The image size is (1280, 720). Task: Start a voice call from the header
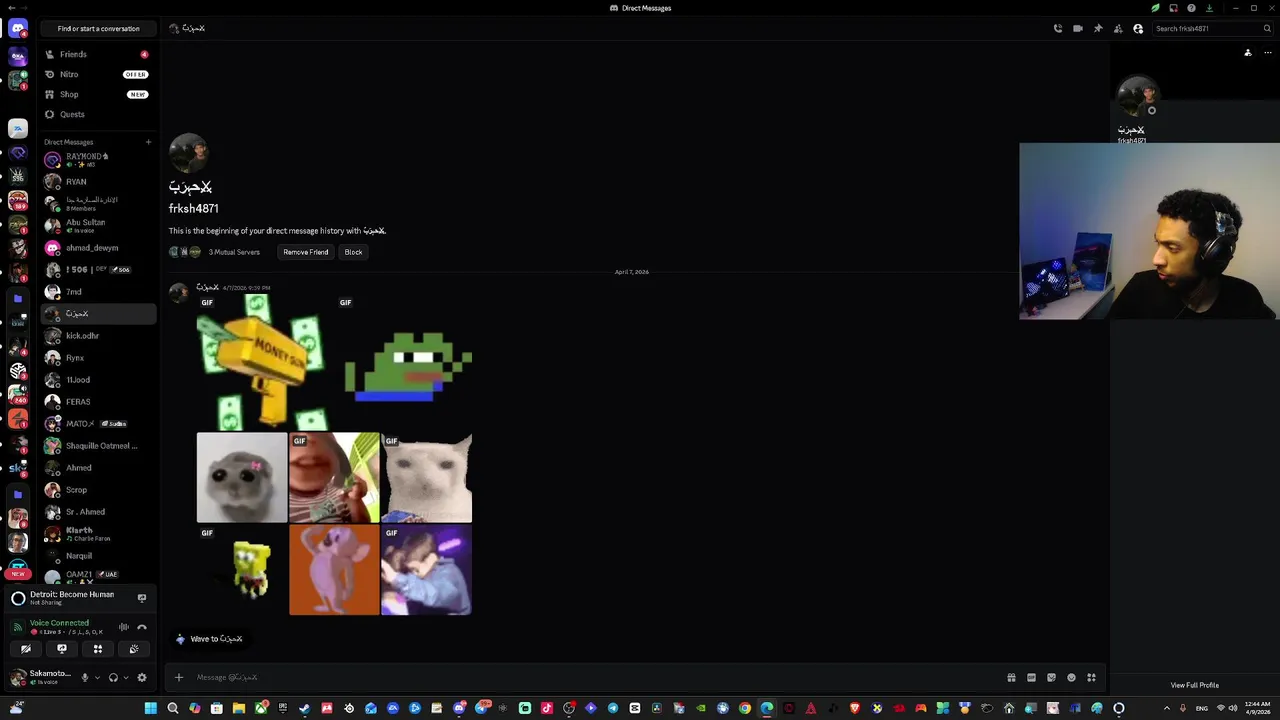pyautogui.click(x=1058, y=28)
